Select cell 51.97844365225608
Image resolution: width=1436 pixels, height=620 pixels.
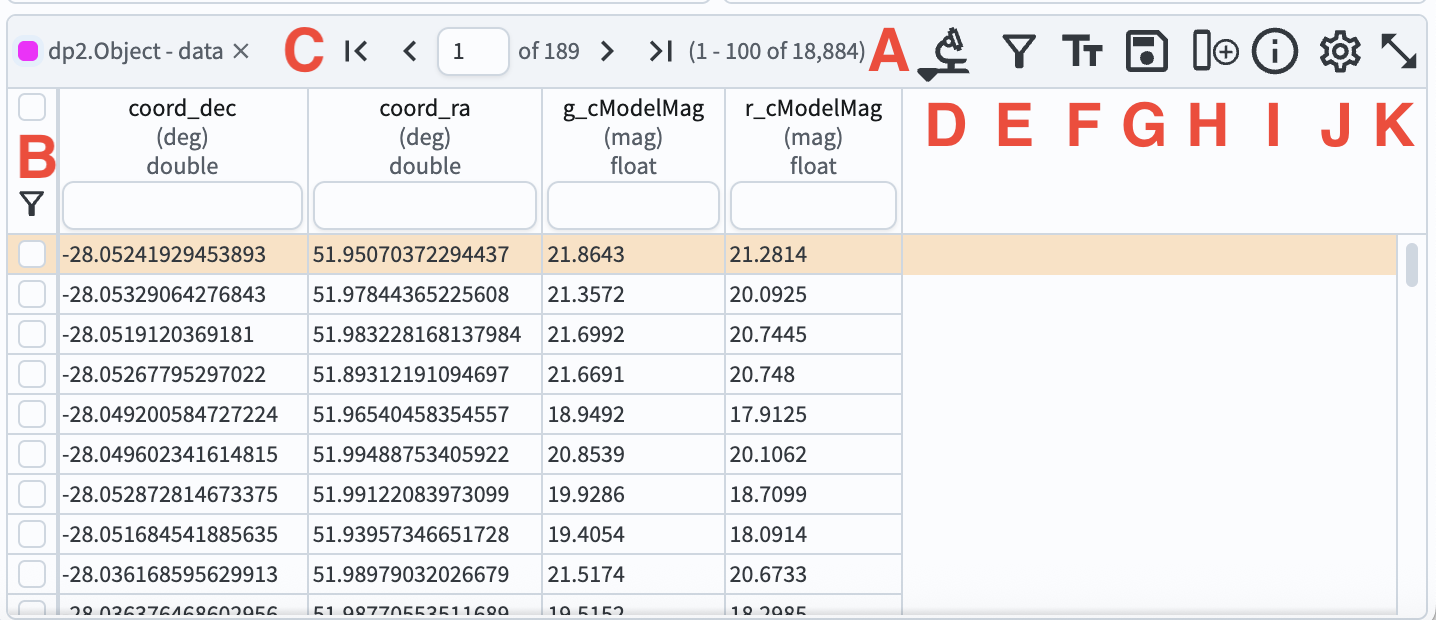425,295
